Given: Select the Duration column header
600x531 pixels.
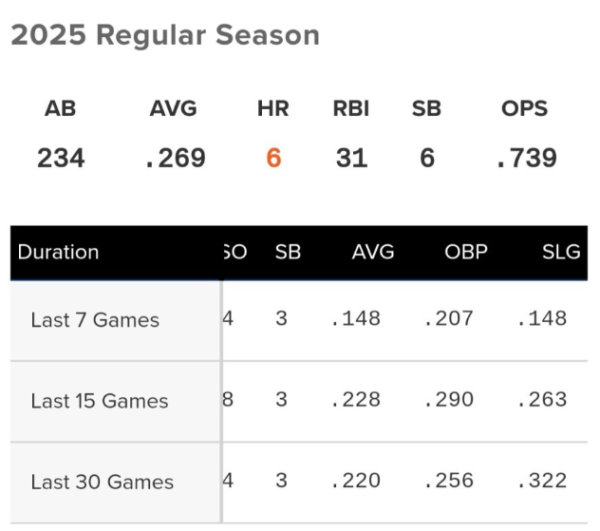Looking at the screenshot, I should point(58,252).
